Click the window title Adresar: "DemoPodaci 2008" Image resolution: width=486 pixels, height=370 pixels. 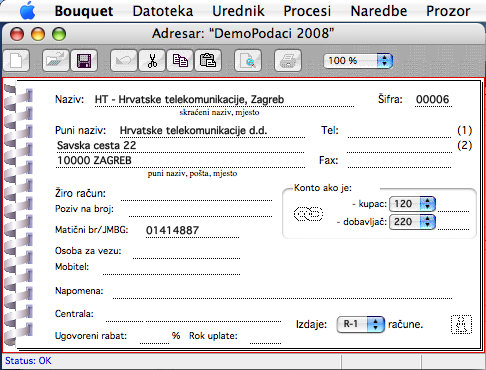(243, 34)
